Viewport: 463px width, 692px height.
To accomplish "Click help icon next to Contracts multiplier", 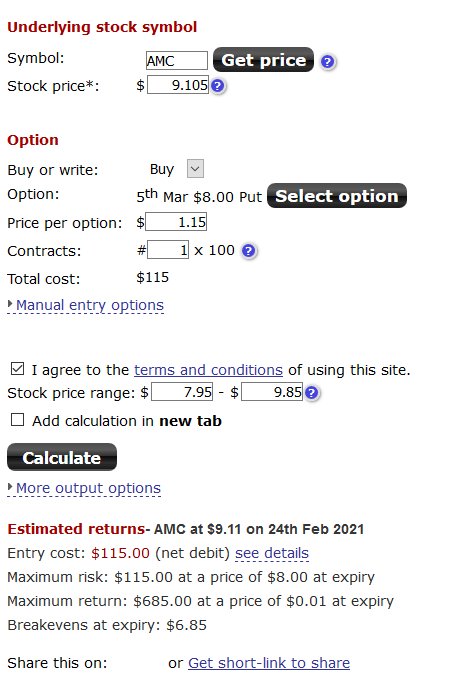I will tap(249, 251).
